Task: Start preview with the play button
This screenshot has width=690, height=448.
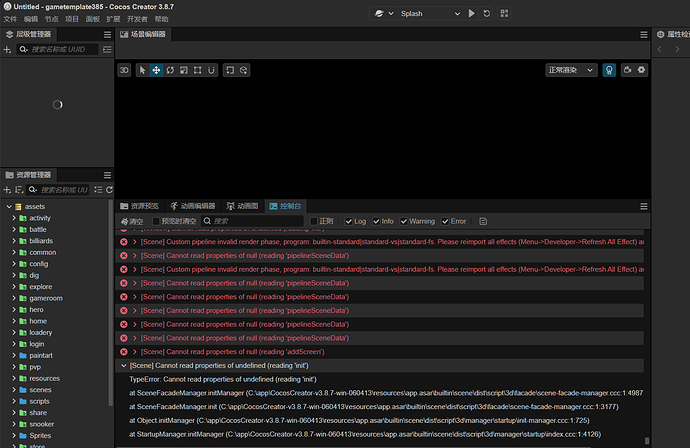Action: coord(471,13)
